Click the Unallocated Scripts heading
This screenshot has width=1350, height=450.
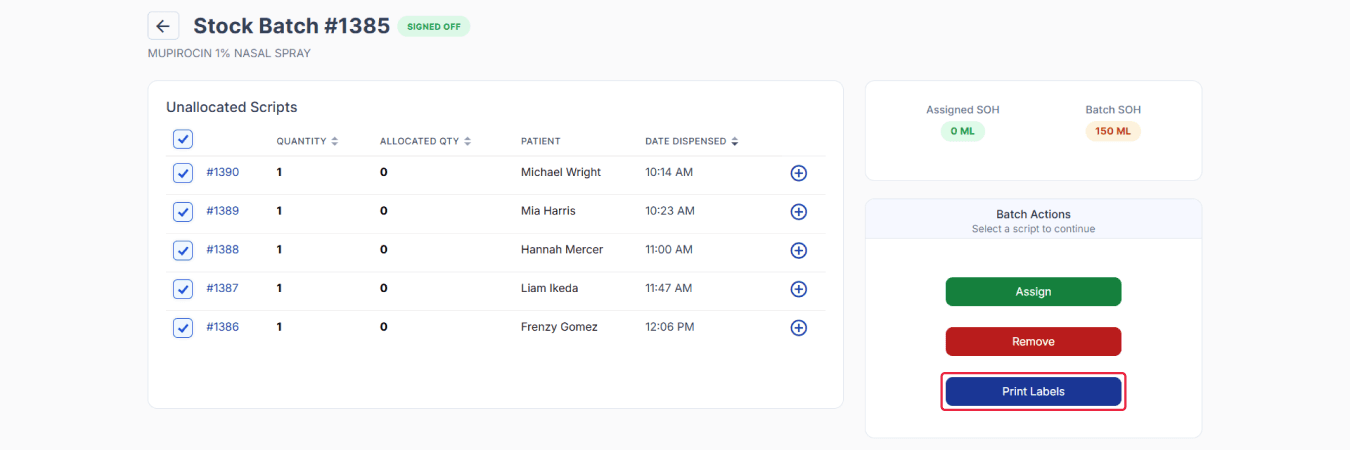pos(232,107)
